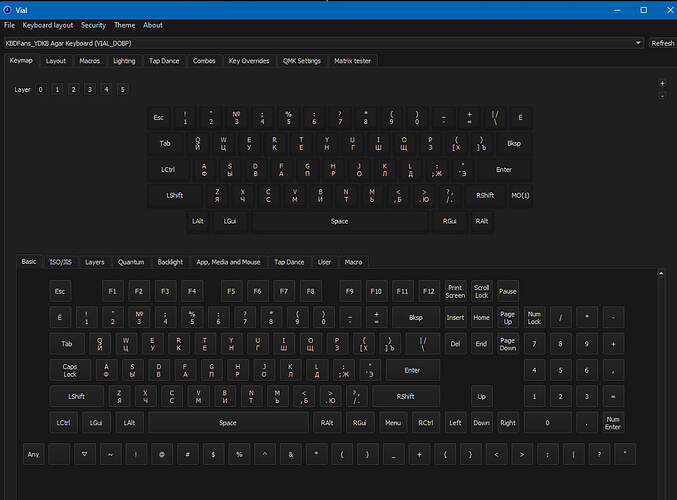The width and height of the screenshot is (677, 500).
Task: Choose the tilde ~ key in bottom row
Action: click(110, 454)
